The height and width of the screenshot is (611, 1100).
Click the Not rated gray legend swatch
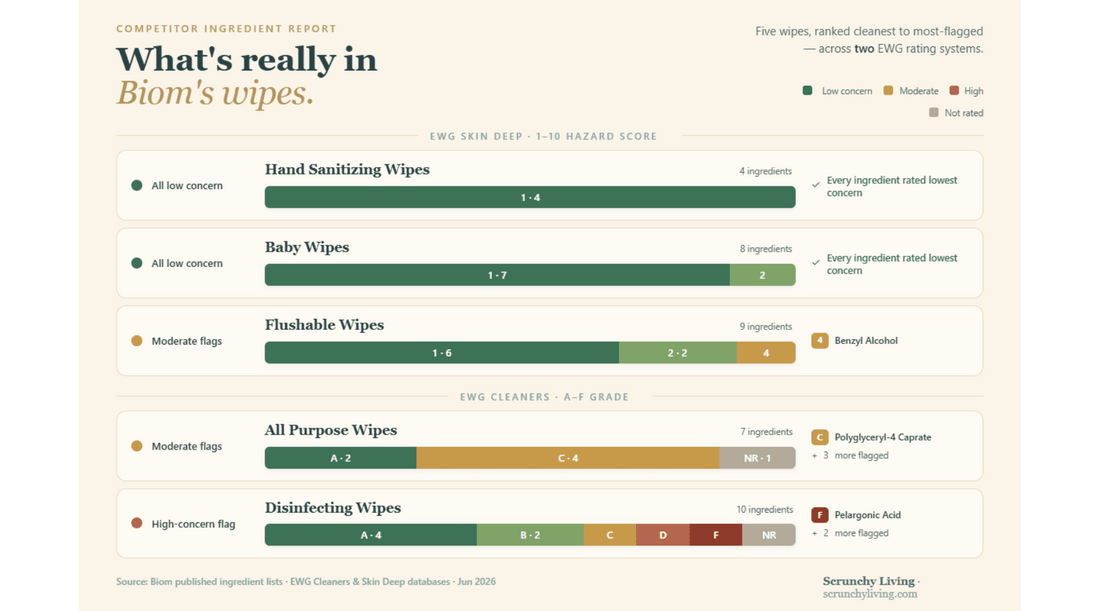tap(934, 112)
